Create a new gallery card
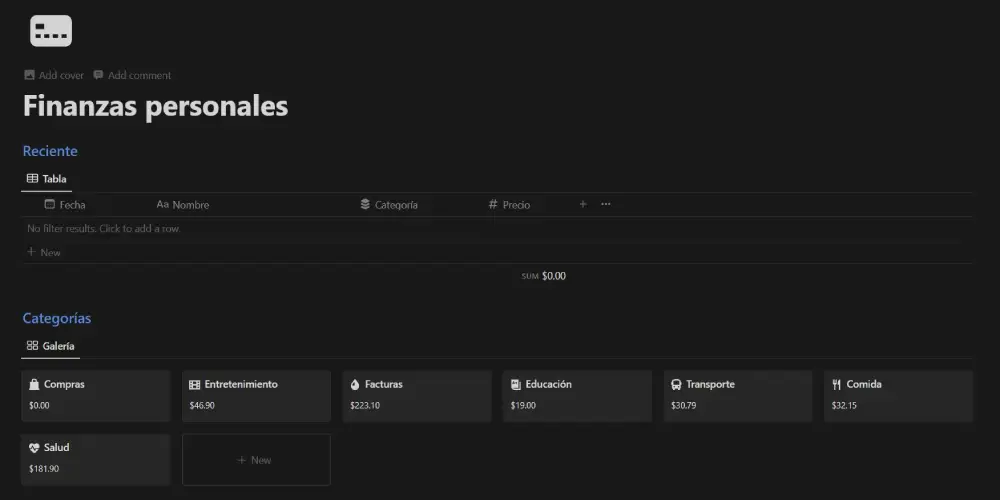 click(x=256, y=460)
